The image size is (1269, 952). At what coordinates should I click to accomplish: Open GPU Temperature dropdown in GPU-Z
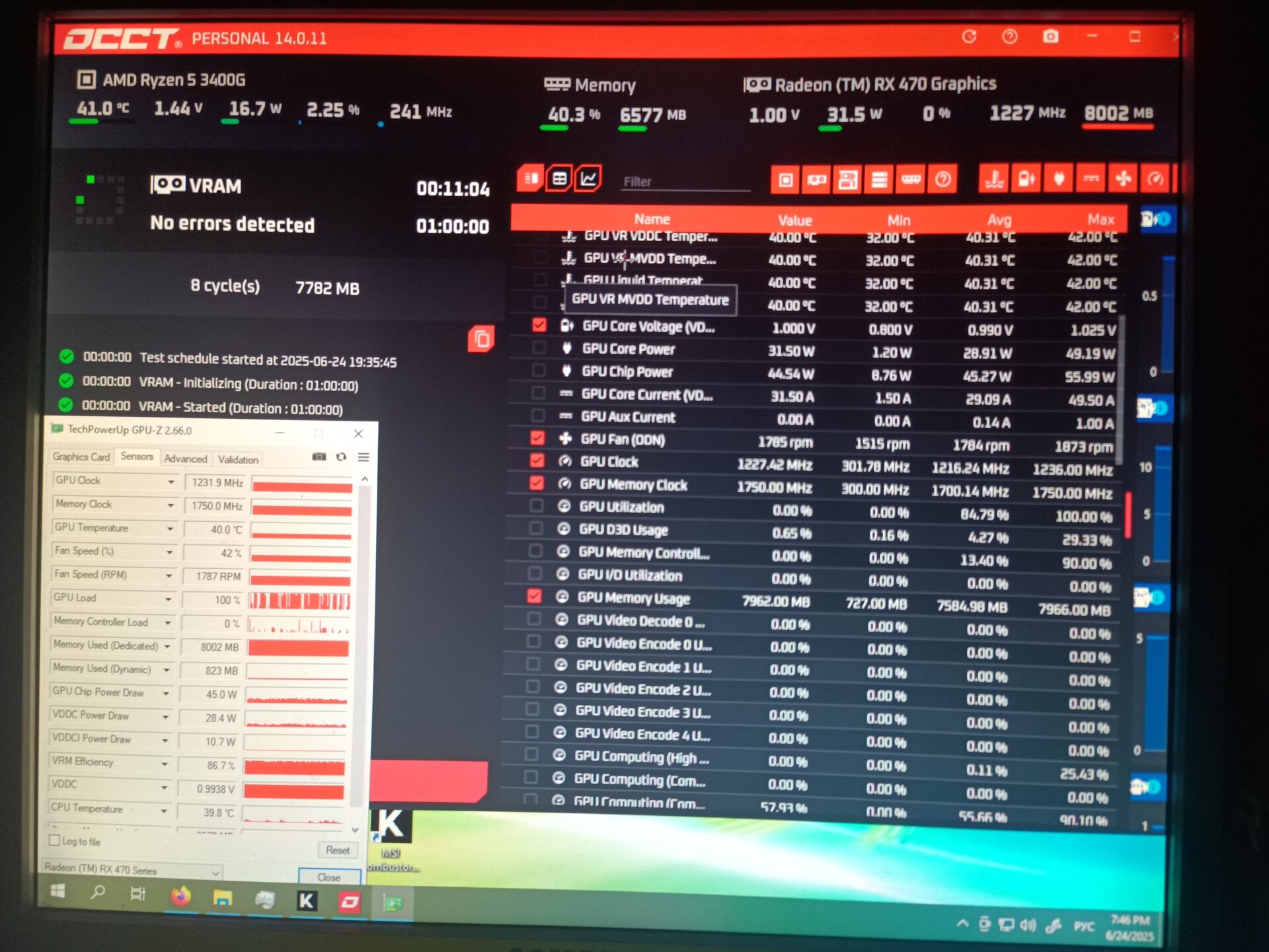coord(170,529)
